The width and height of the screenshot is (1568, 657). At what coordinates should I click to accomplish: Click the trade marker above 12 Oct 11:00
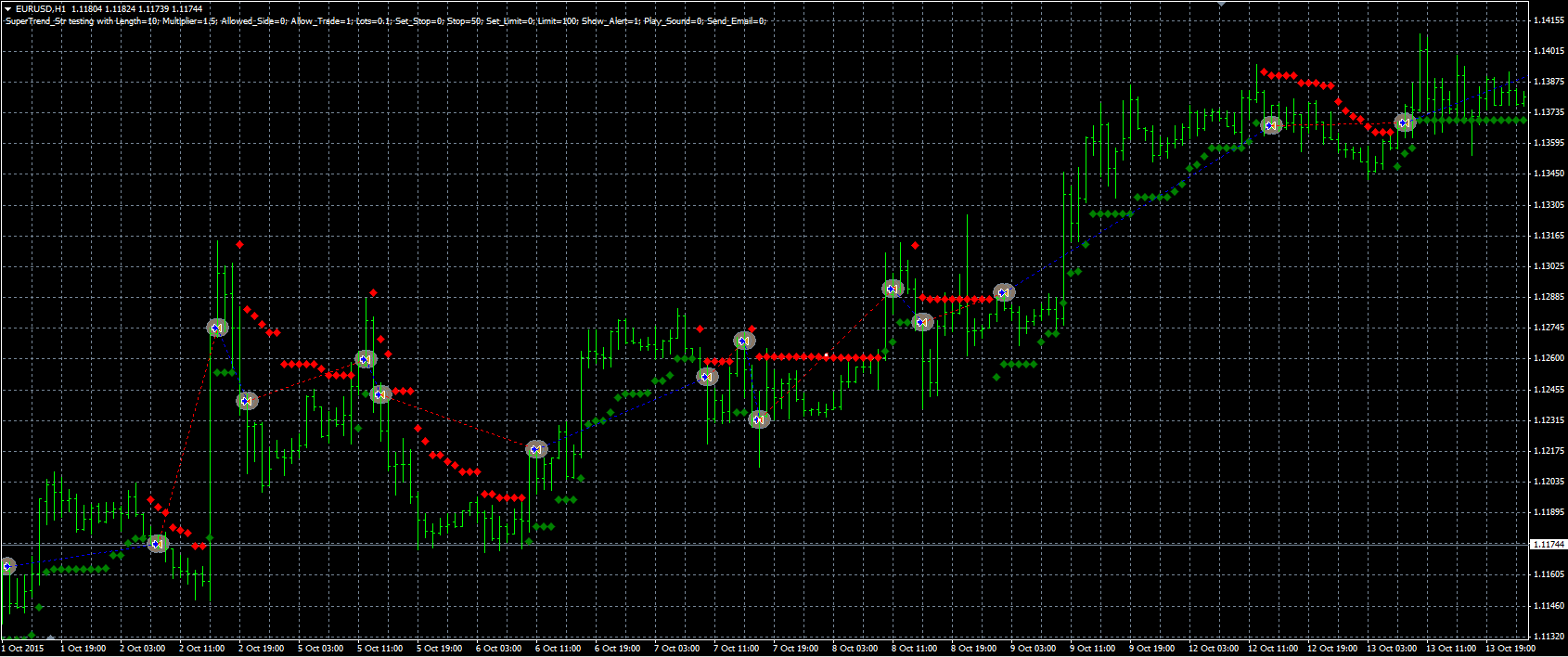tap(1271, 125)
